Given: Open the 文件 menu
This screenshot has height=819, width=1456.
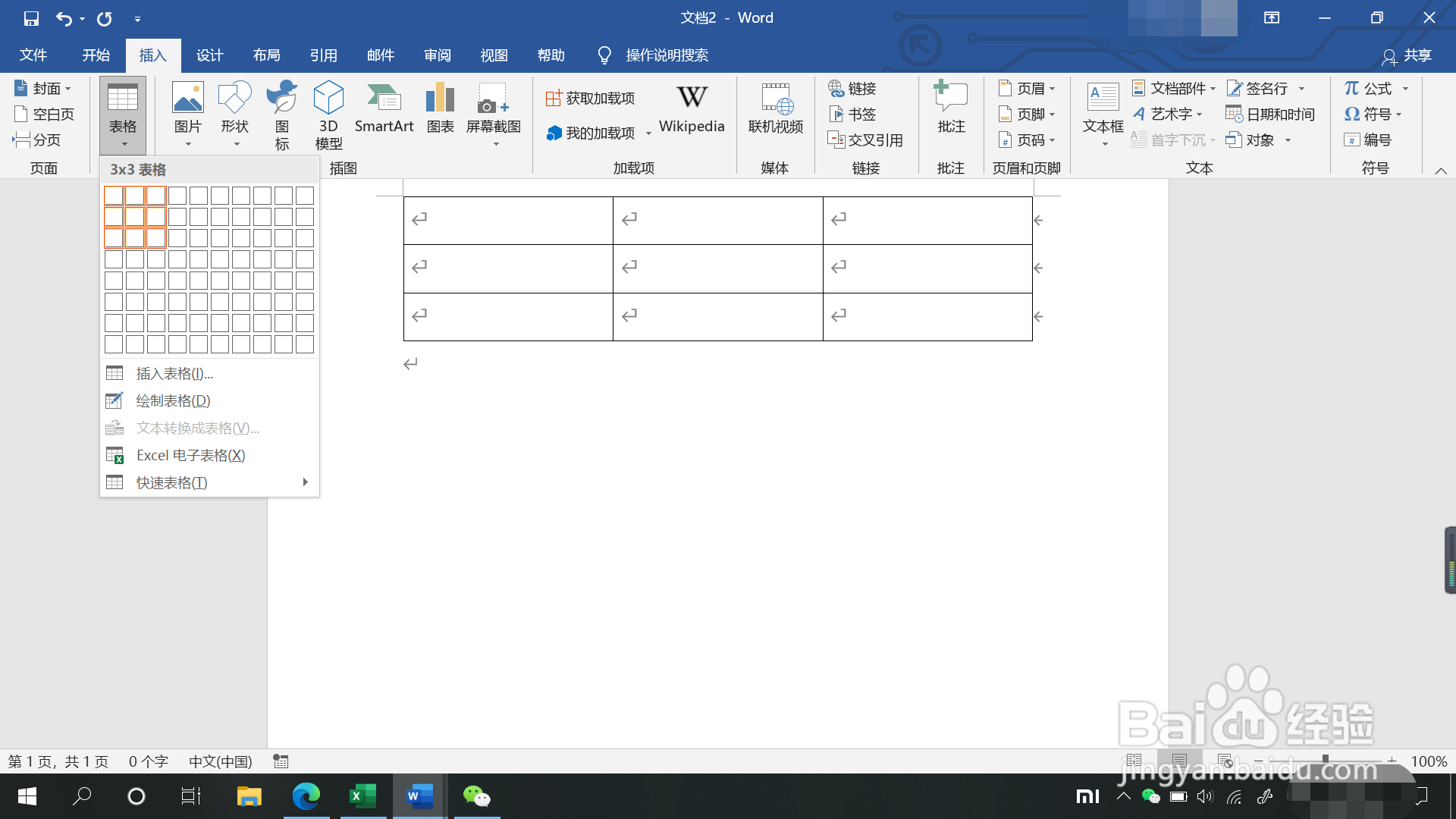Looking at the screenshot, I should [x=32, y=55].
